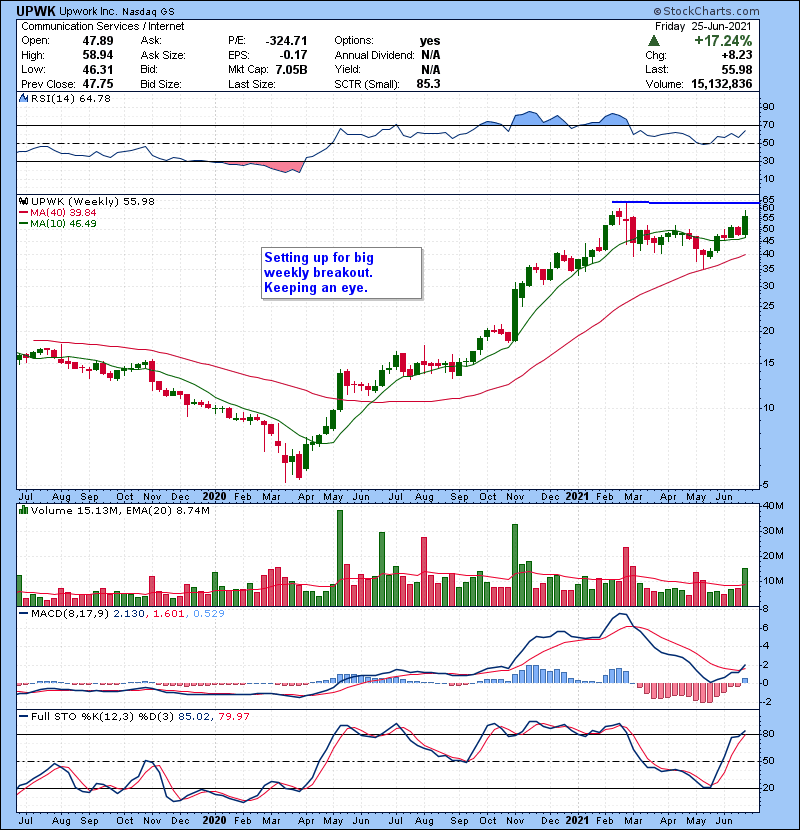Click the 2020 label on price time axis

click(215, 495)
